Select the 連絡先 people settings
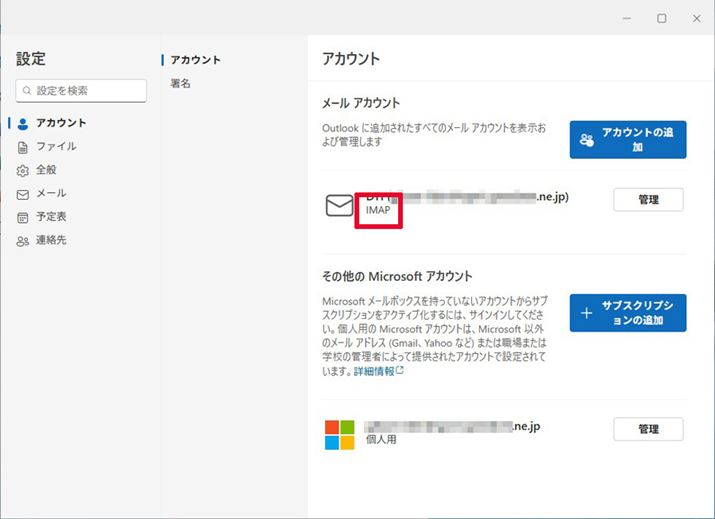The image size is (715, 519). click(x=51, y=240)
